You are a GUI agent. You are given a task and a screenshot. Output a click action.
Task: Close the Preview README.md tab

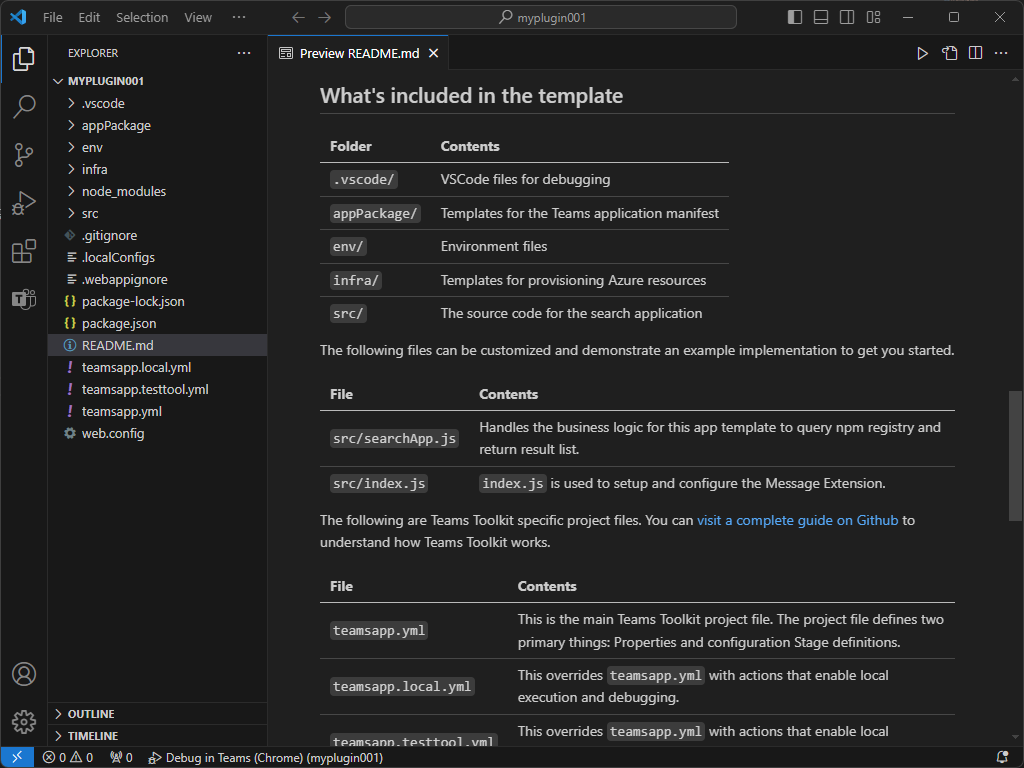pyautogui.click(x=434, y=54)
